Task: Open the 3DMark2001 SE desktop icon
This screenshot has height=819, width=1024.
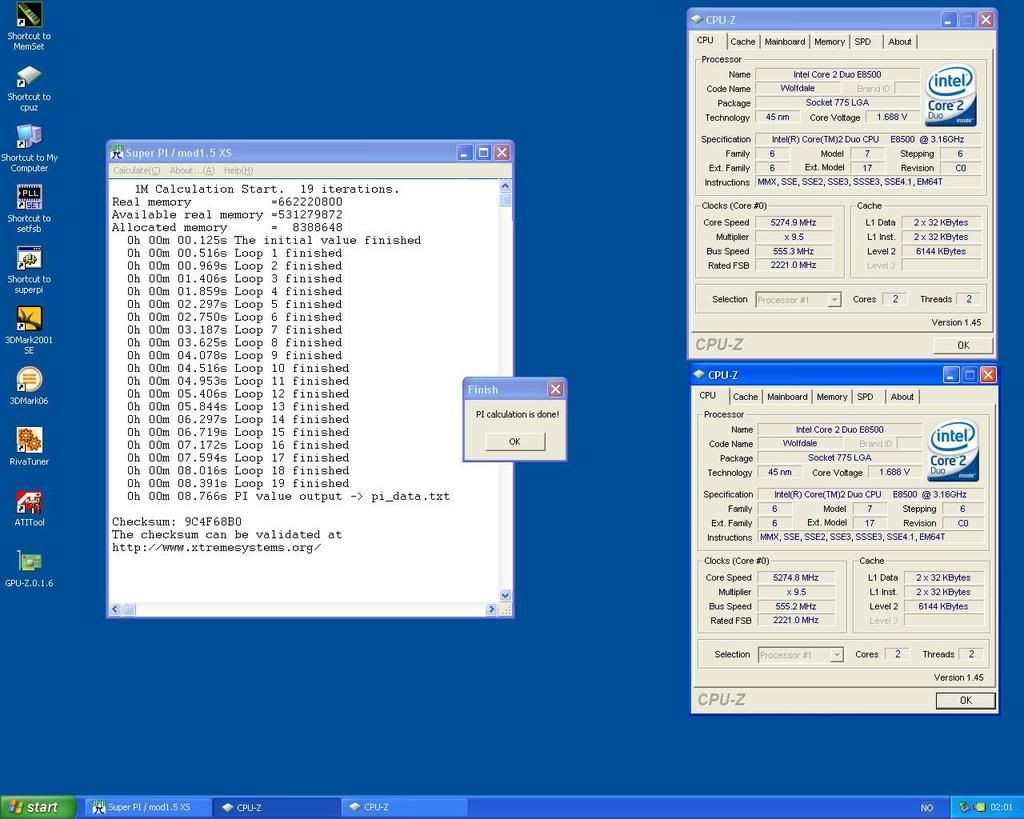Action: (29, 330)
